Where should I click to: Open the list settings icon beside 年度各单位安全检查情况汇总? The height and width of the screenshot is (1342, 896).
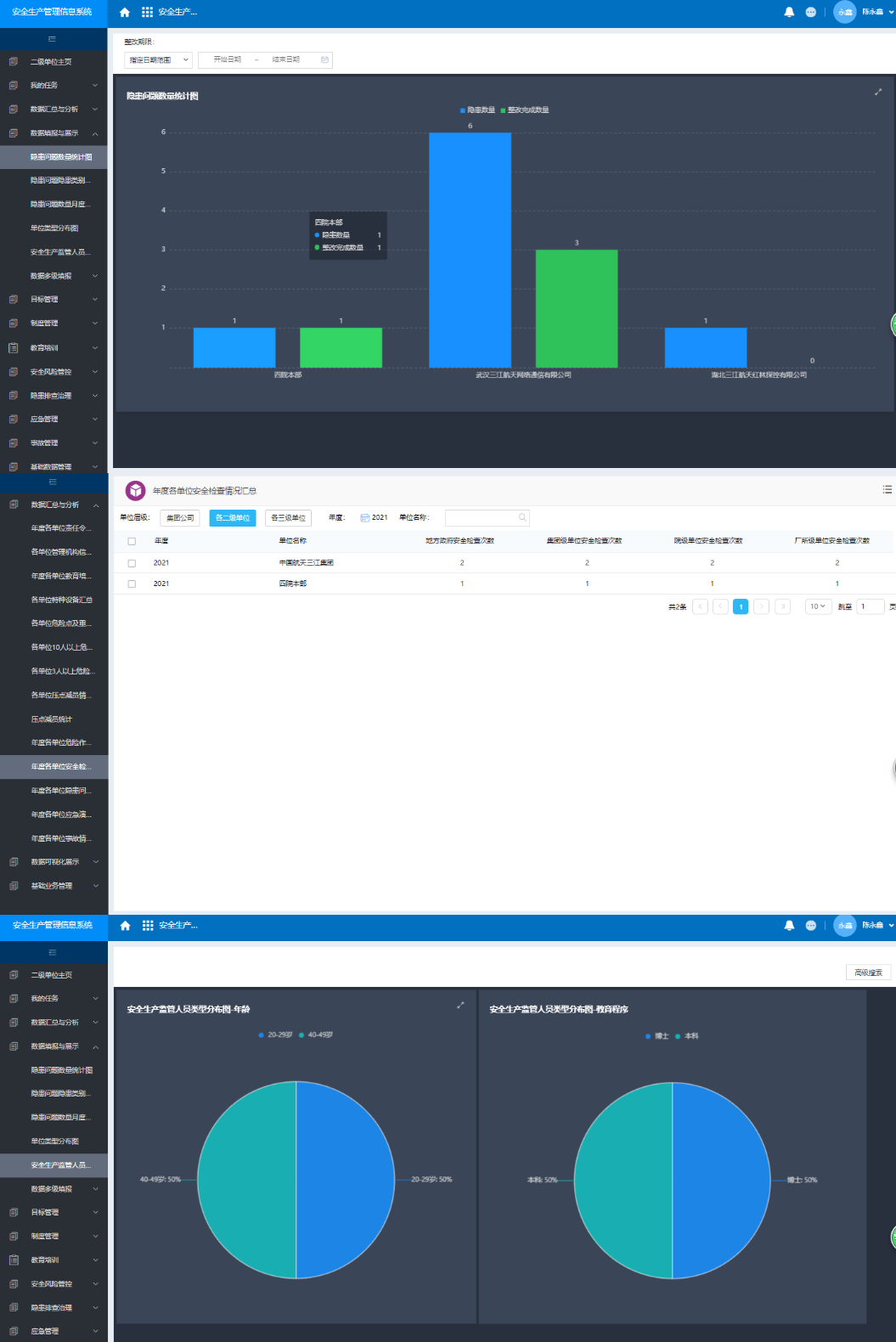coord(887,489)
